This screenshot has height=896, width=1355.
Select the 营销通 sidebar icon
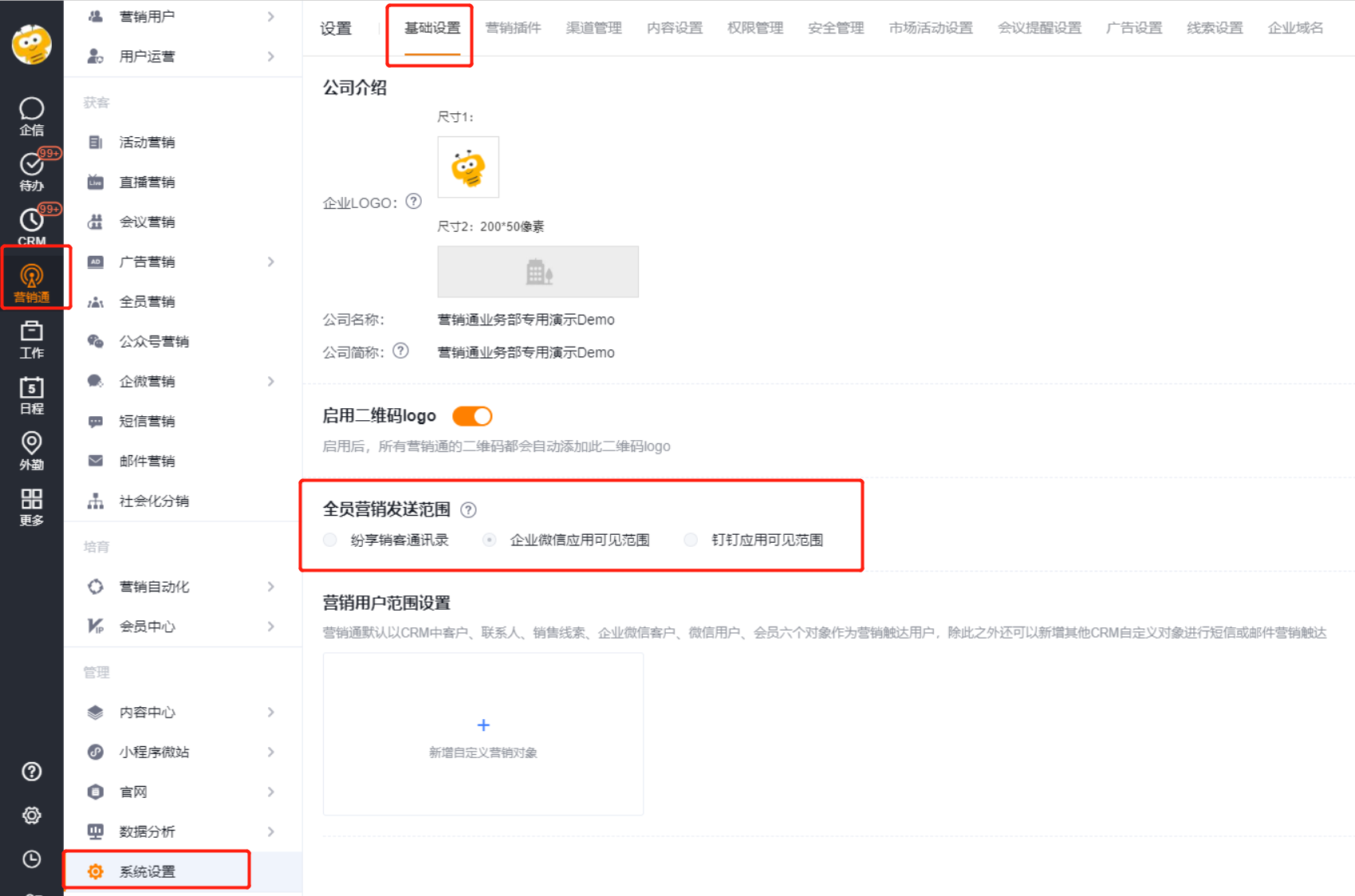pos(31,283)
